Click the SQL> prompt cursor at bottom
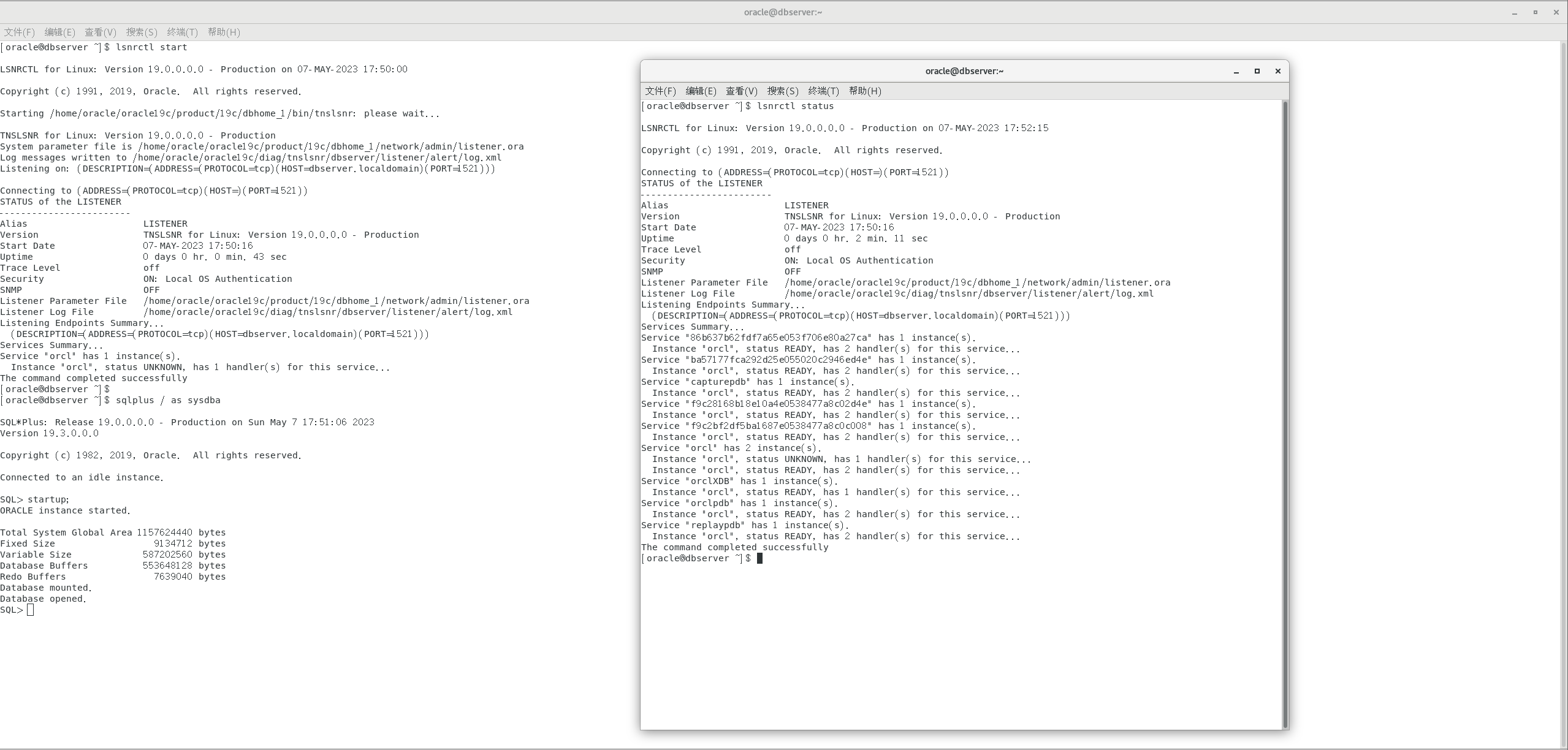Viewport: 1568px width, 750px height. coord(31,610)
